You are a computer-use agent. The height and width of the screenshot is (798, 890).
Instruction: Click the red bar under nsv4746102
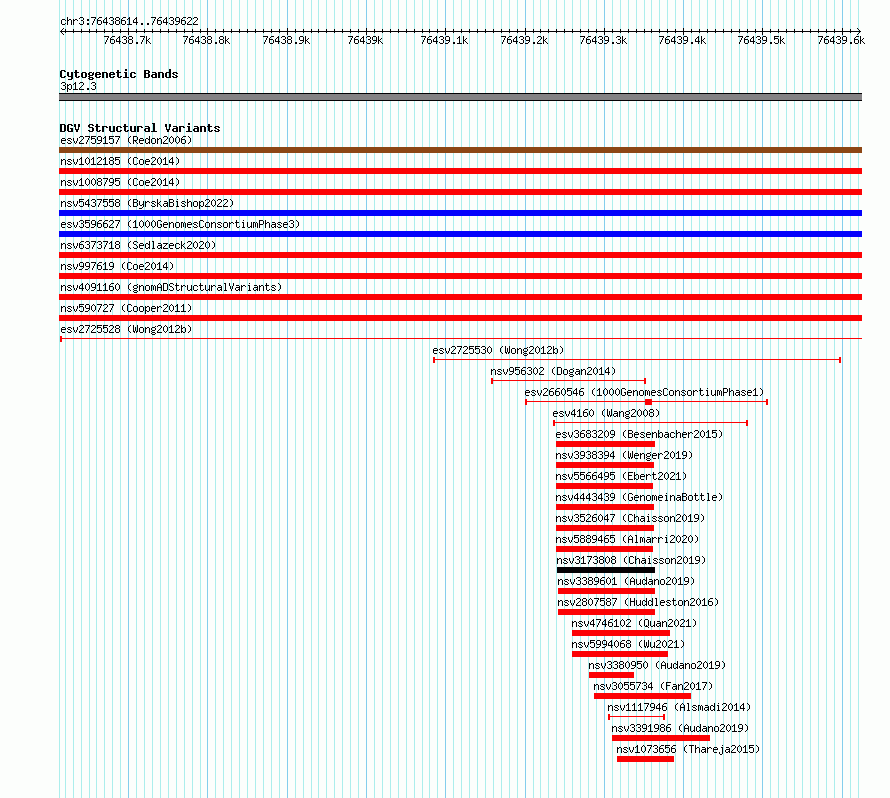(621, 633)
